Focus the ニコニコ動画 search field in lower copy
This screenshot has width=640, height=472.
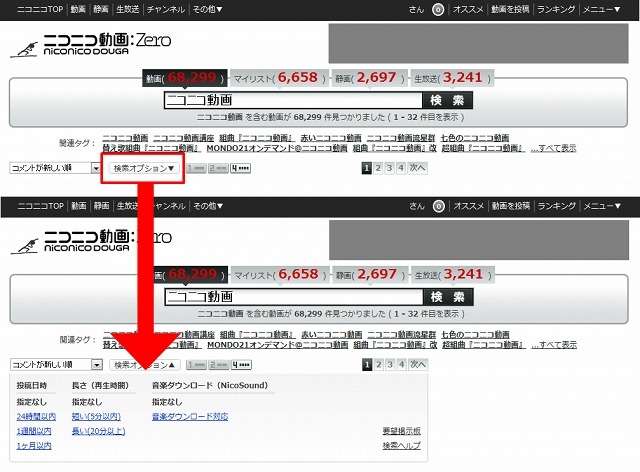[x=294, y=297]
